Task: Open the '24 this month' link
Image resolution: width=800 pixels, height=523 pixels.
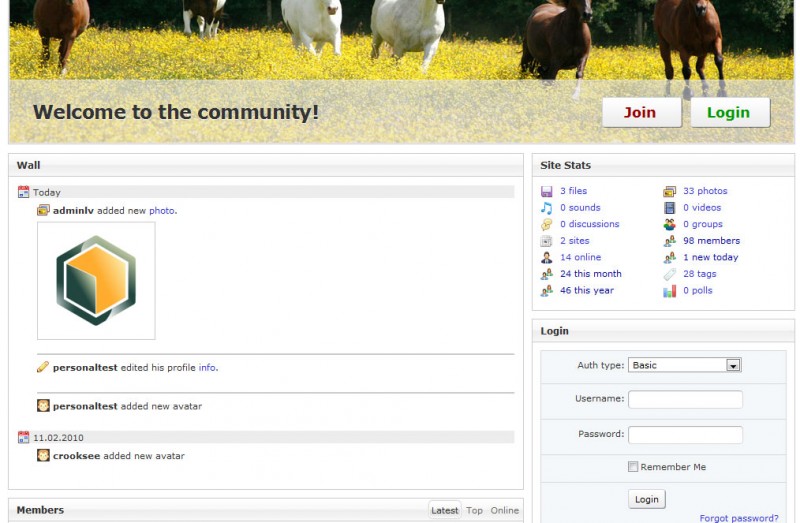Action: [x=591, y=273]
